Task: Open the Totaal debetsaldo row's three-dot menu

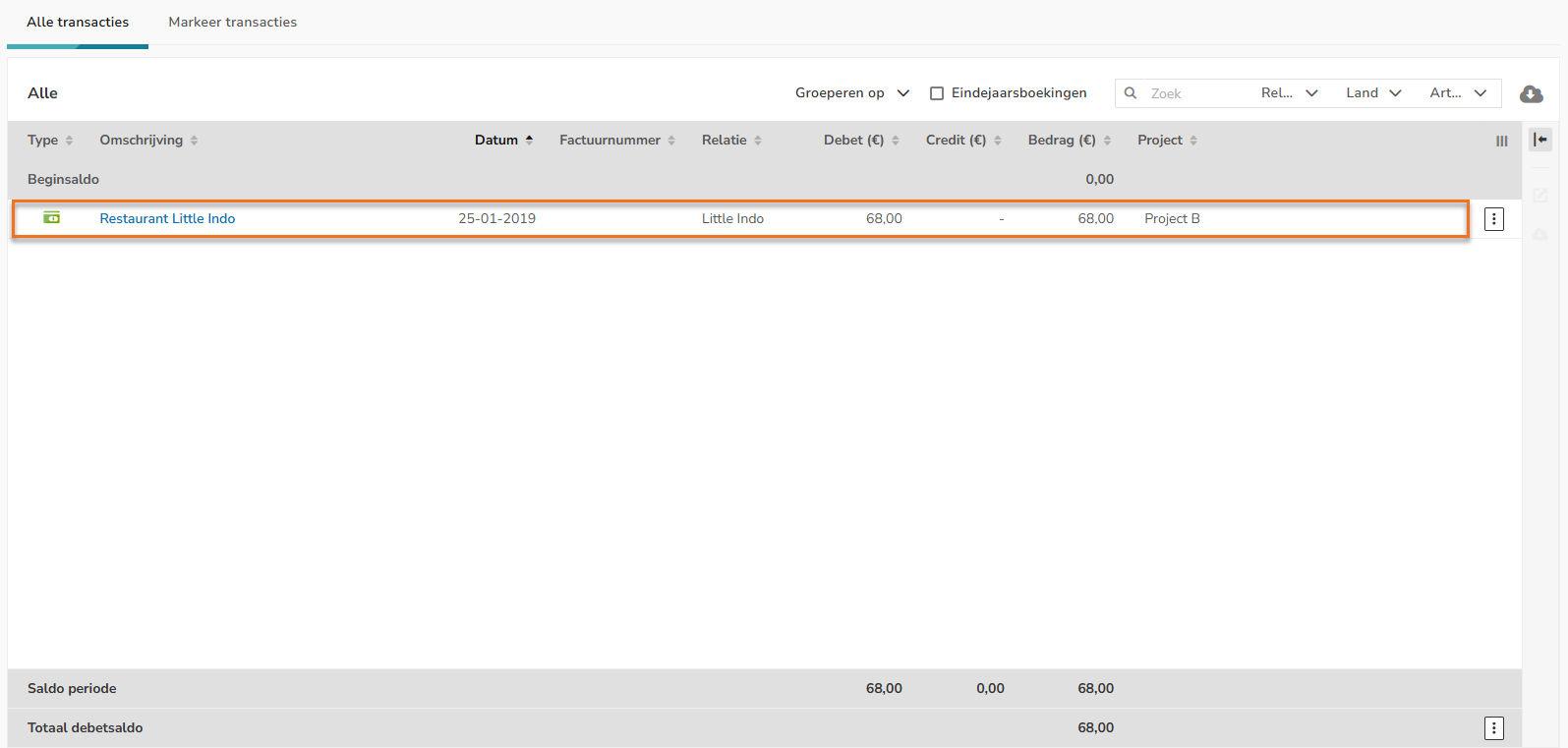Action: point(1494,728)
